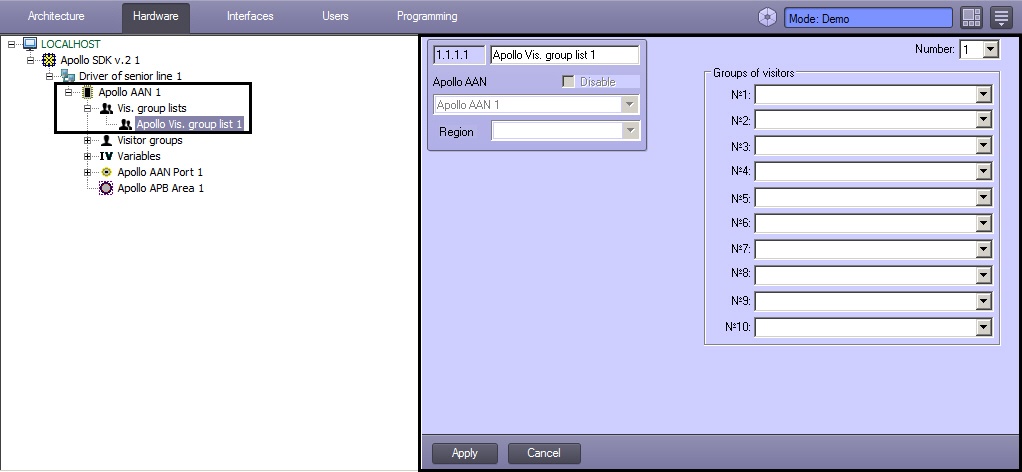Select Apollo SDK v.2 1 in tree

click(100, 60)
